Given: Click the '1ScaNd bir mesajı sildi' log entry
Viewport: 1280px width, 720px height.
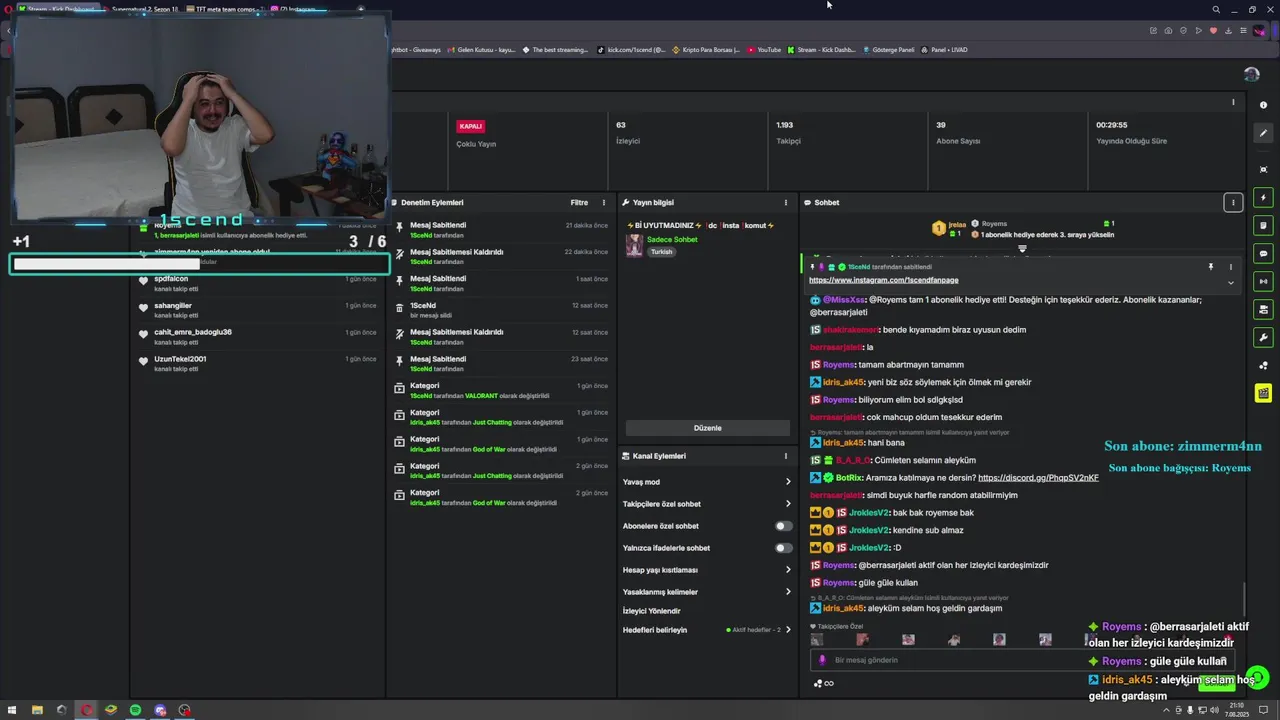Looking at the screenshot, I should (x=503, y=310).
